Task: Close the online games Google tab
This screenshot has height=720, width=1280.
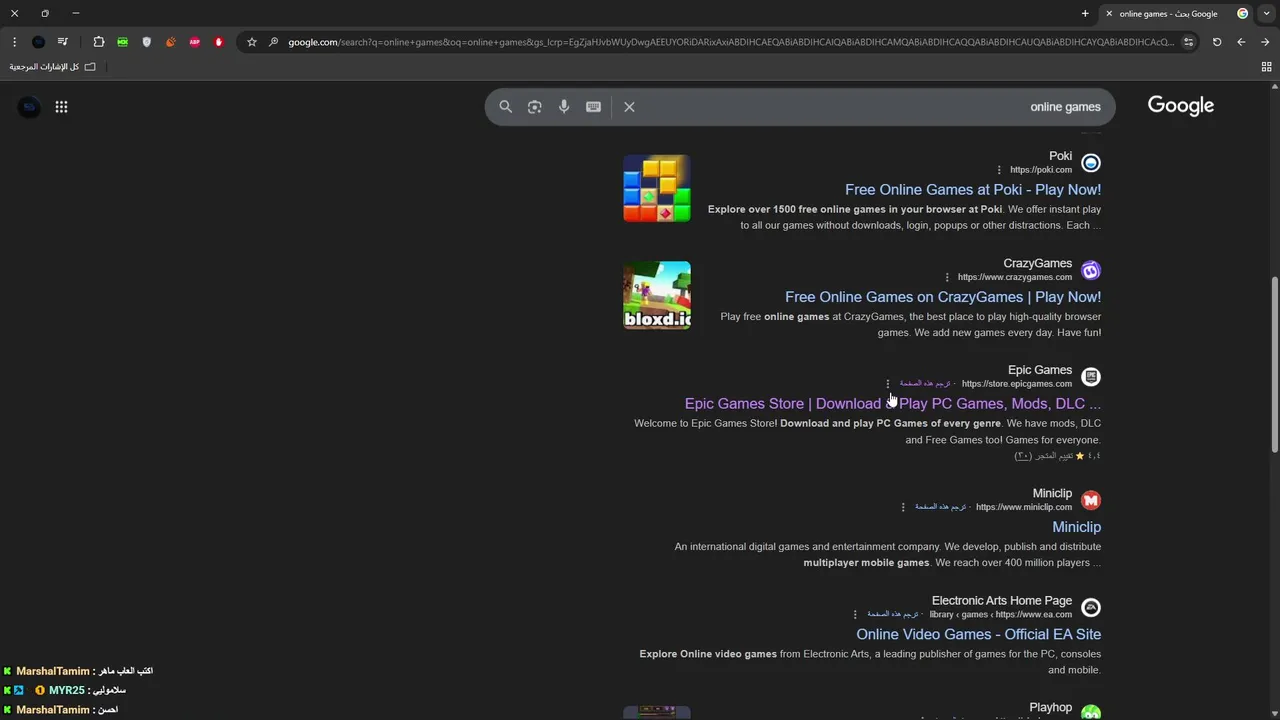Action: [1108, 14]
